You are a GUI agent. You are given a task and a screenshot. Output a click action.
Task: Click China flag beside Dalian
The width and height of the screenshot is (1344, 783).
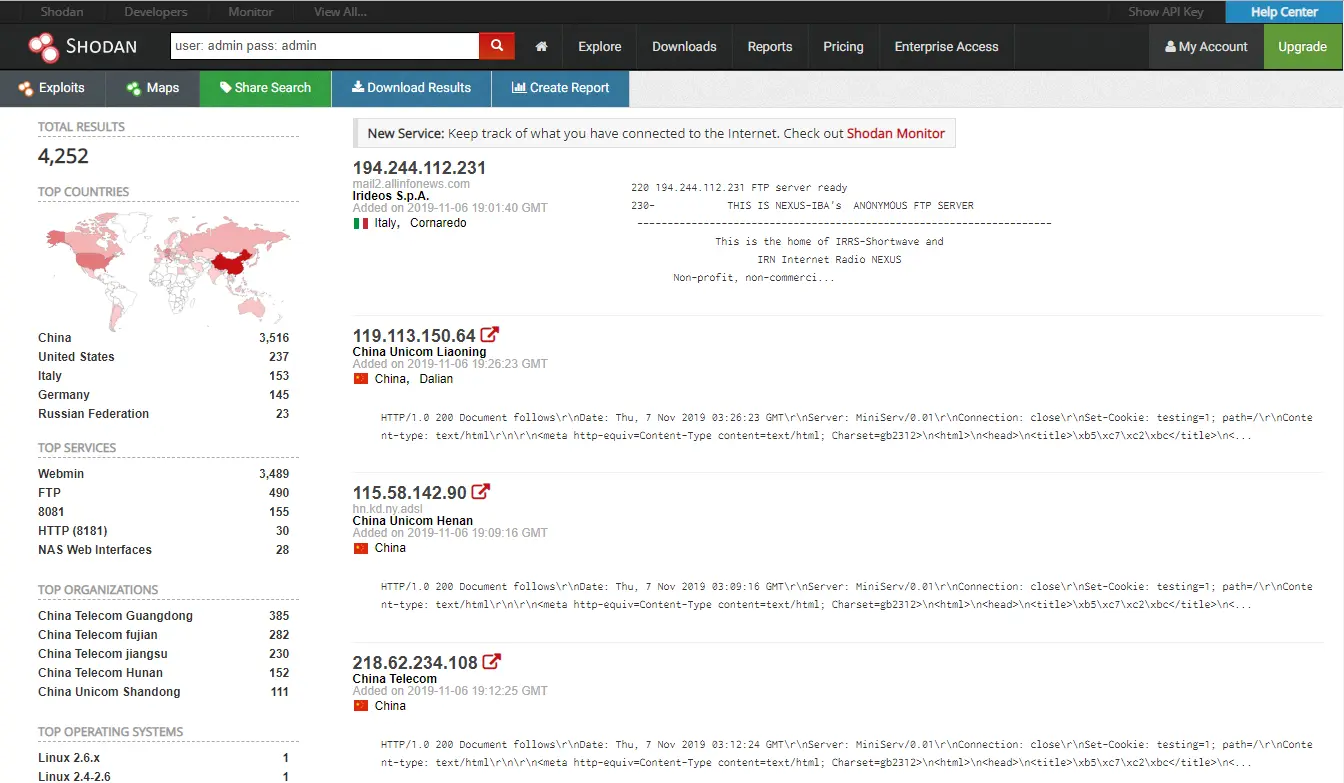click(361, 379)
